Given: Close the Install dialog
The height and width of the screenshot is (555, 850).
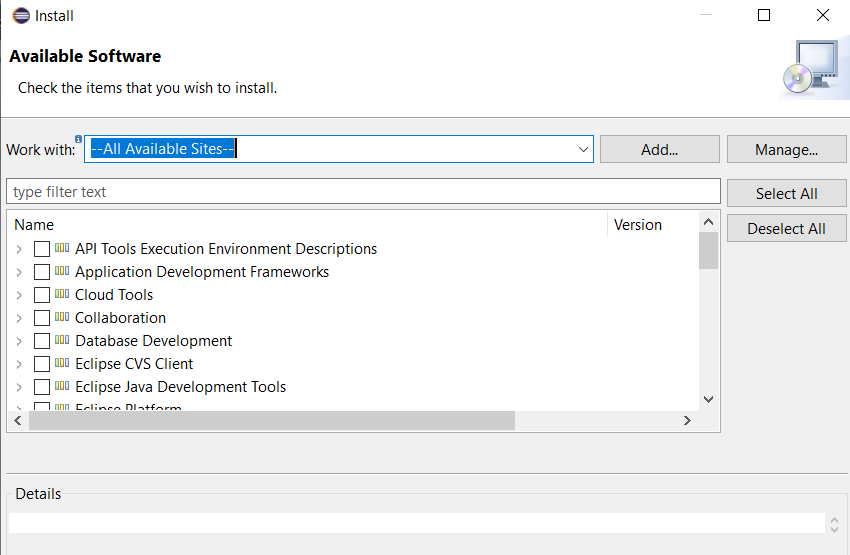Looking at the screenshot, I should click(823, 15).
